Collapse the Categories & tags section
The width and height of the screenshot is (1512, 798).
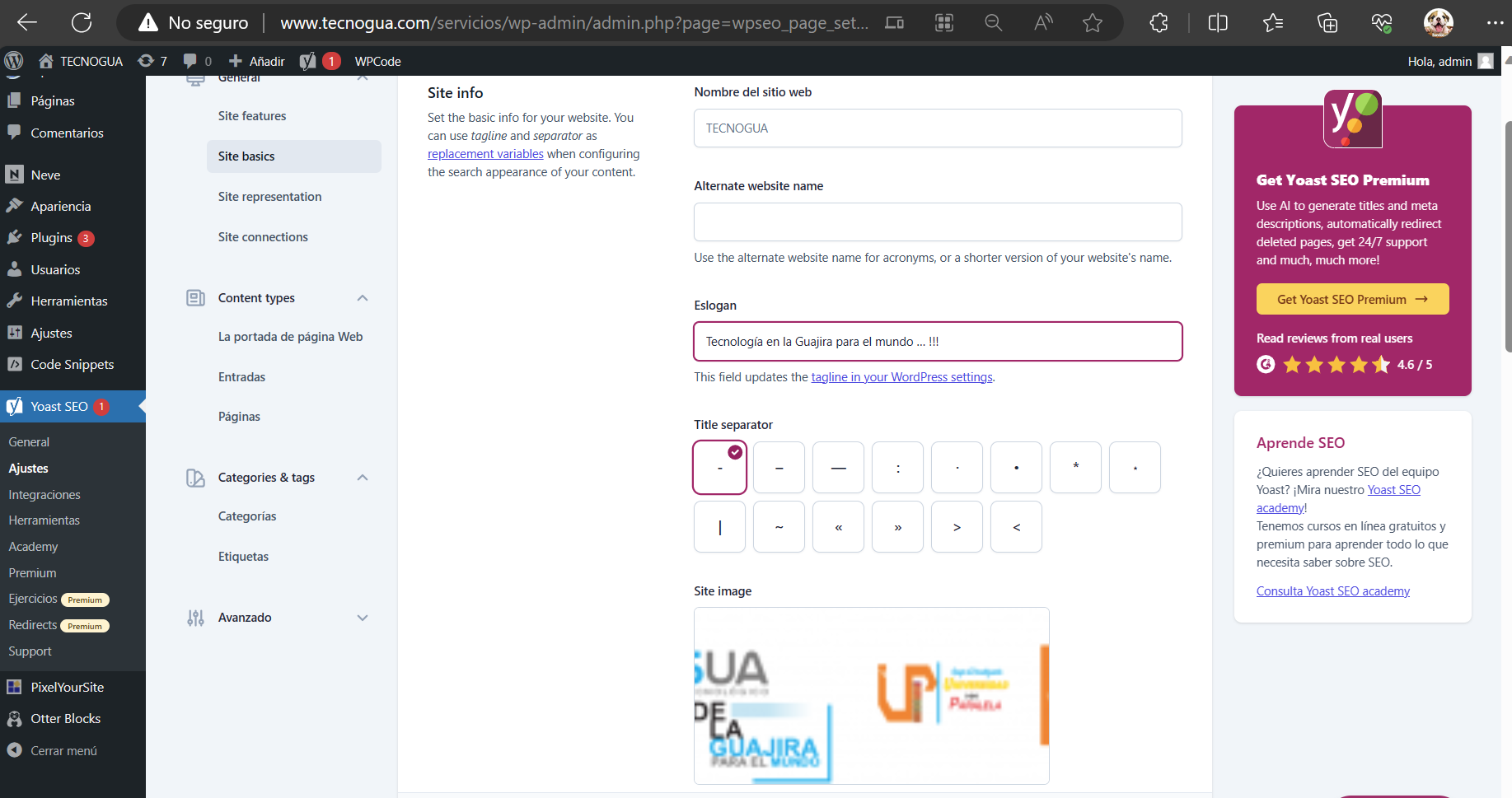point(363,478)
